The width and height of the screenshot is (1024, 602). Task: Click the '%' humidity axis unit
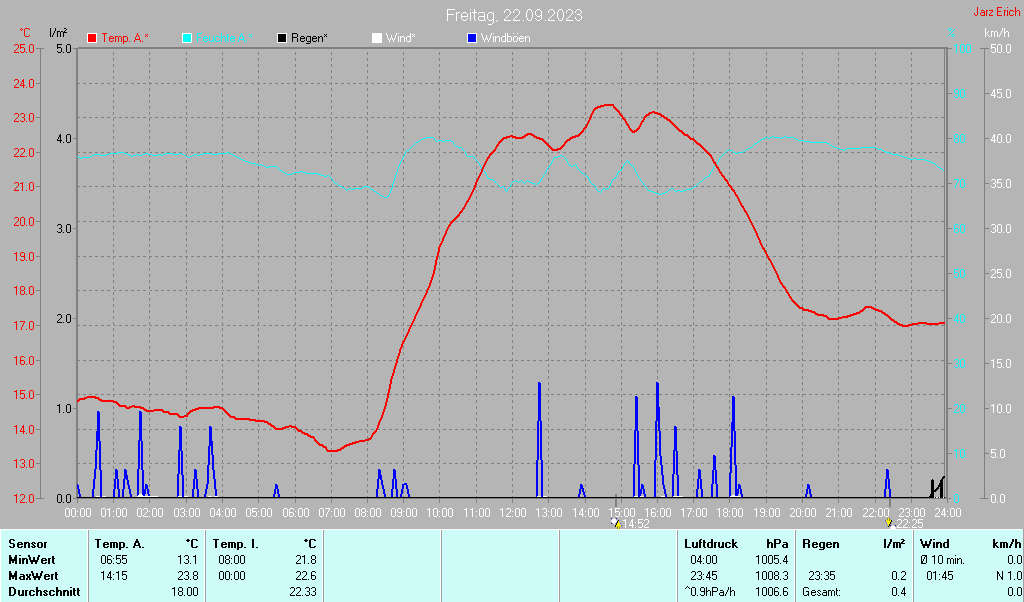coord(952,33)
